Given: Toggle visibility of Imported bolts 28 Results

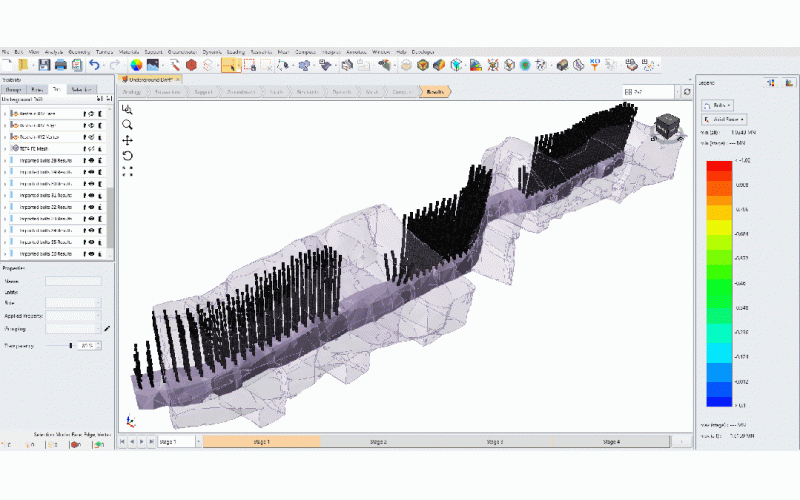Looking at the screenshot, I should pos(92,160).
